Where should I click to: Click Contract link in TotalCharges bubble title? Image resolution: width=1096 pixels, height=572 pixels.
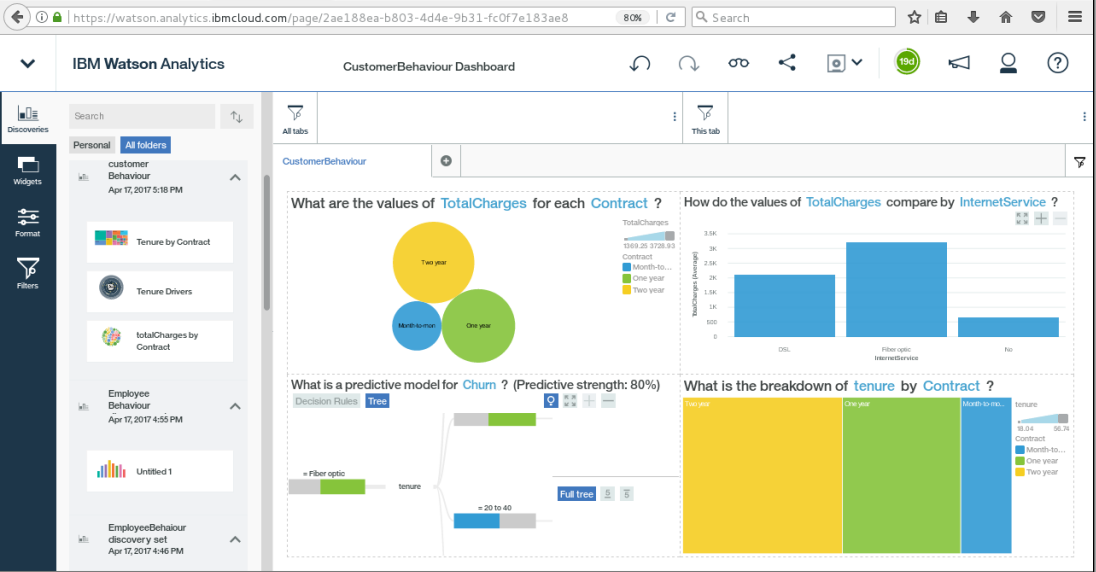pyautogui.click(x=619, y=203)
